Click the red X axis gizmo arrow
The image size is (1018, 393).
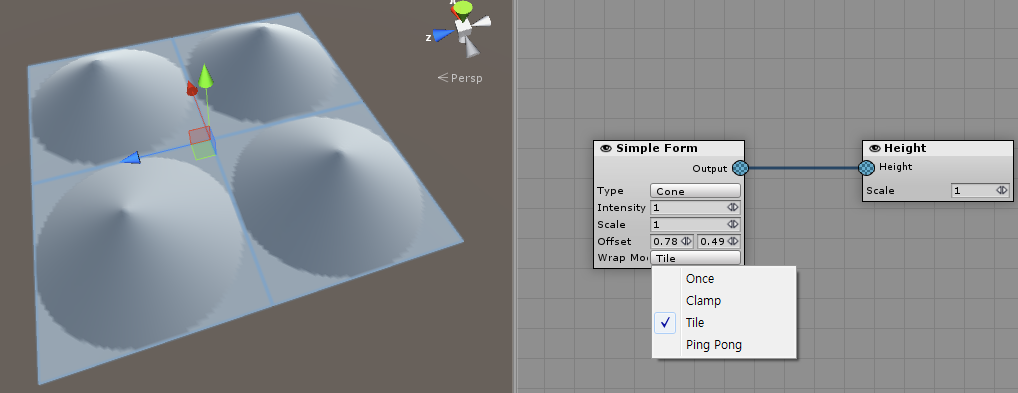[x=192, y=88]
